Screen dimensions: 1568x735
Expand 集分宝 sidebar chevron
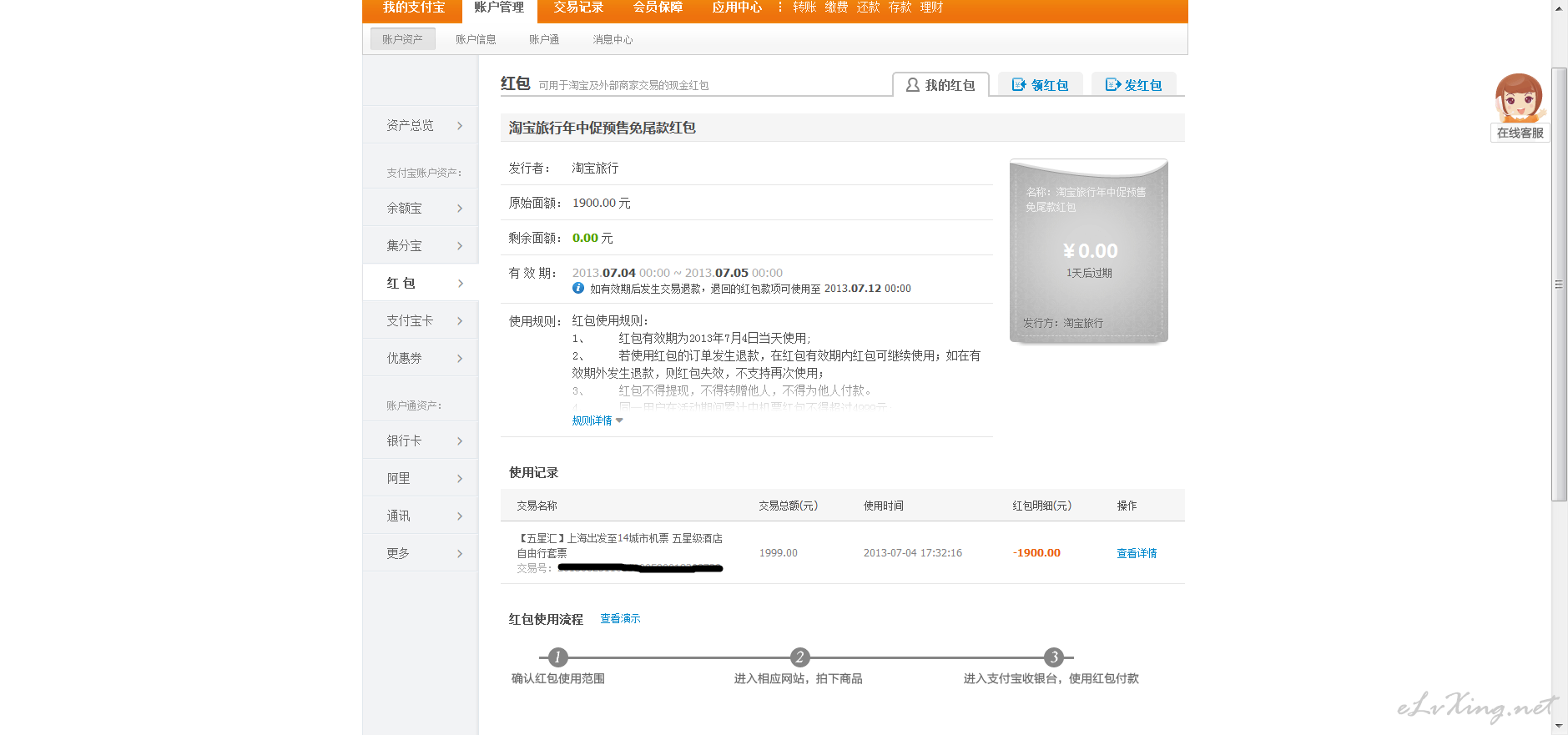tap(460, 246)
